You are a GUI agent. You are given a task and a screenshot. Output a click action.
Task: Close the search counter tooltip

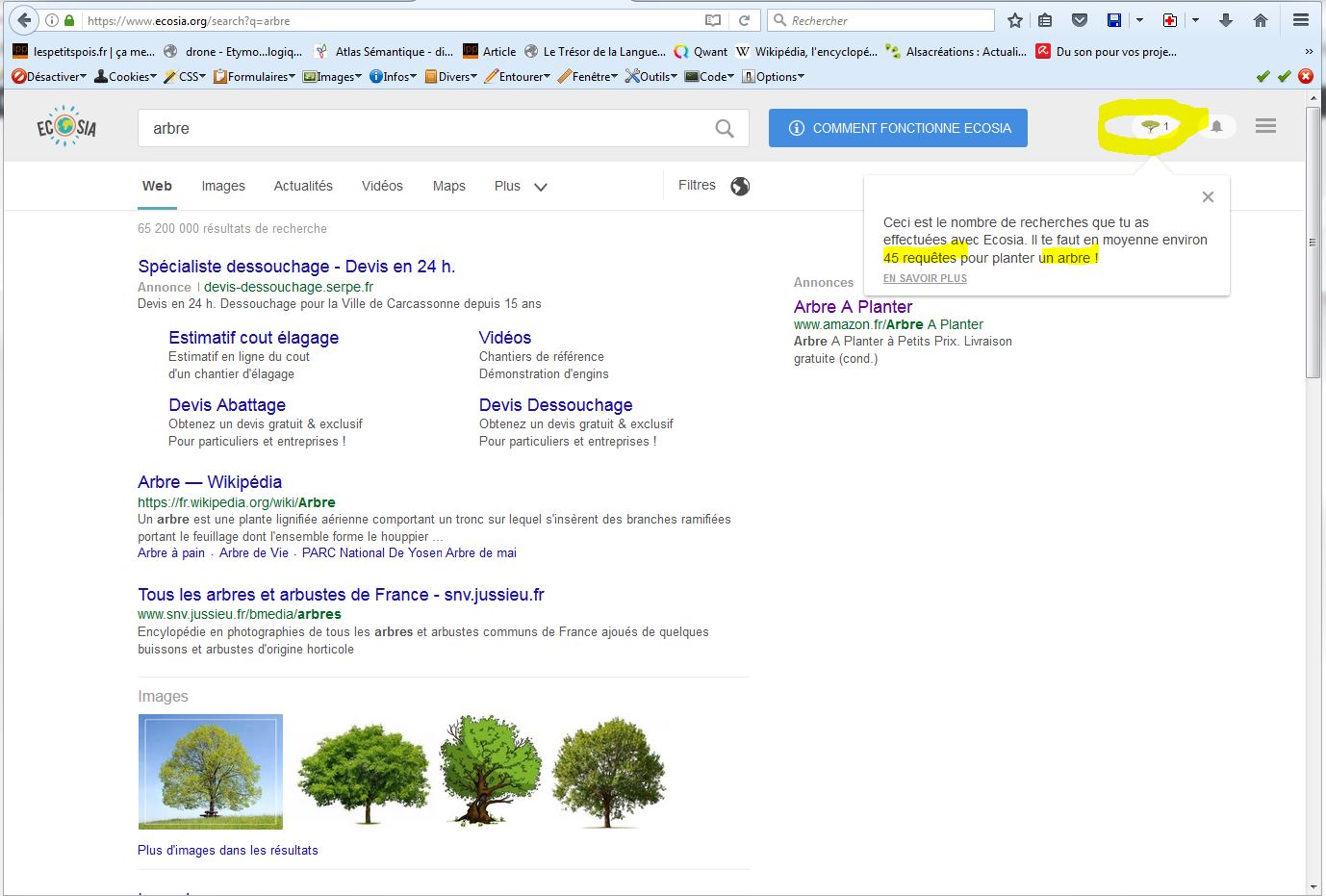[1208, 197]
